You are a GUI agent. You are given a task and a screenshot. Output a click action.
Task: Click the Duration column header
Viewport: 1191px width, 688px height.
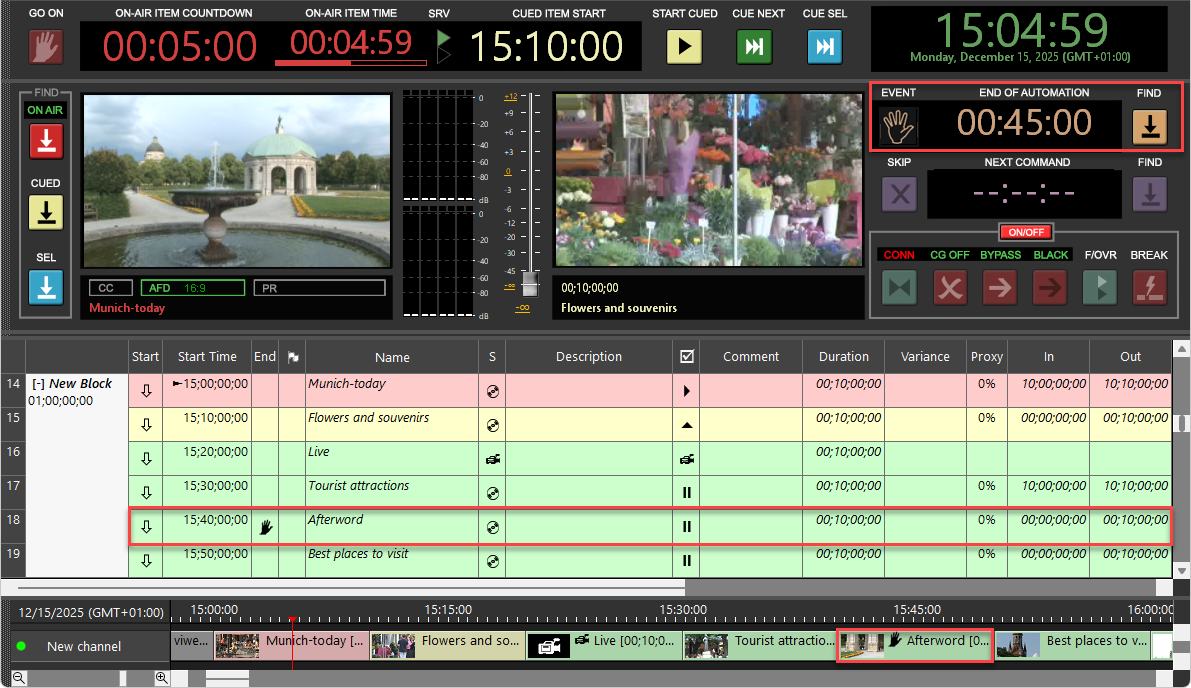pyautogui.click(x=843, y=357)
